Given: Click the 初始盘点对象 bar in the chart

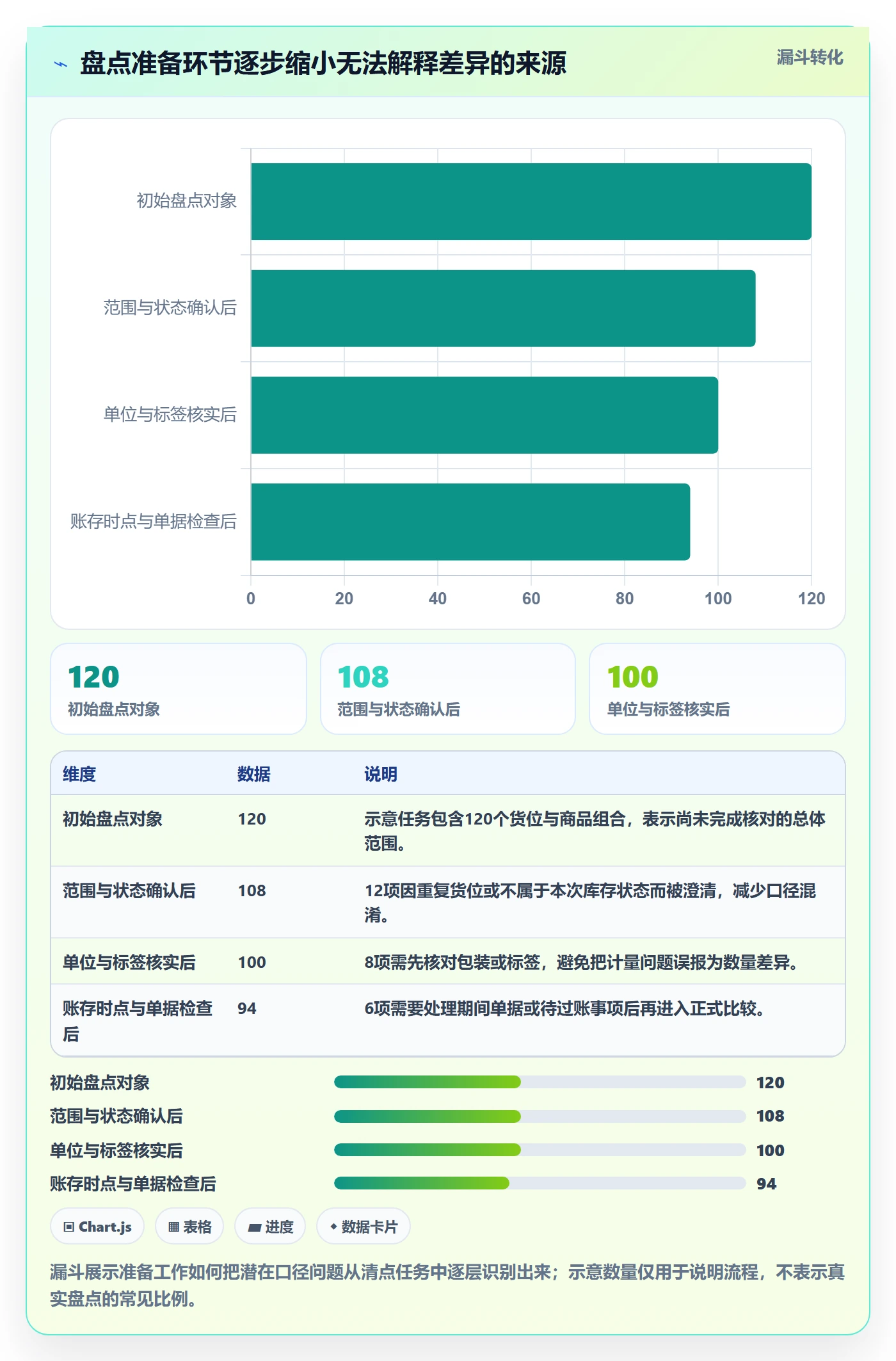Looking at the screenshot, I should click(531, 202).
